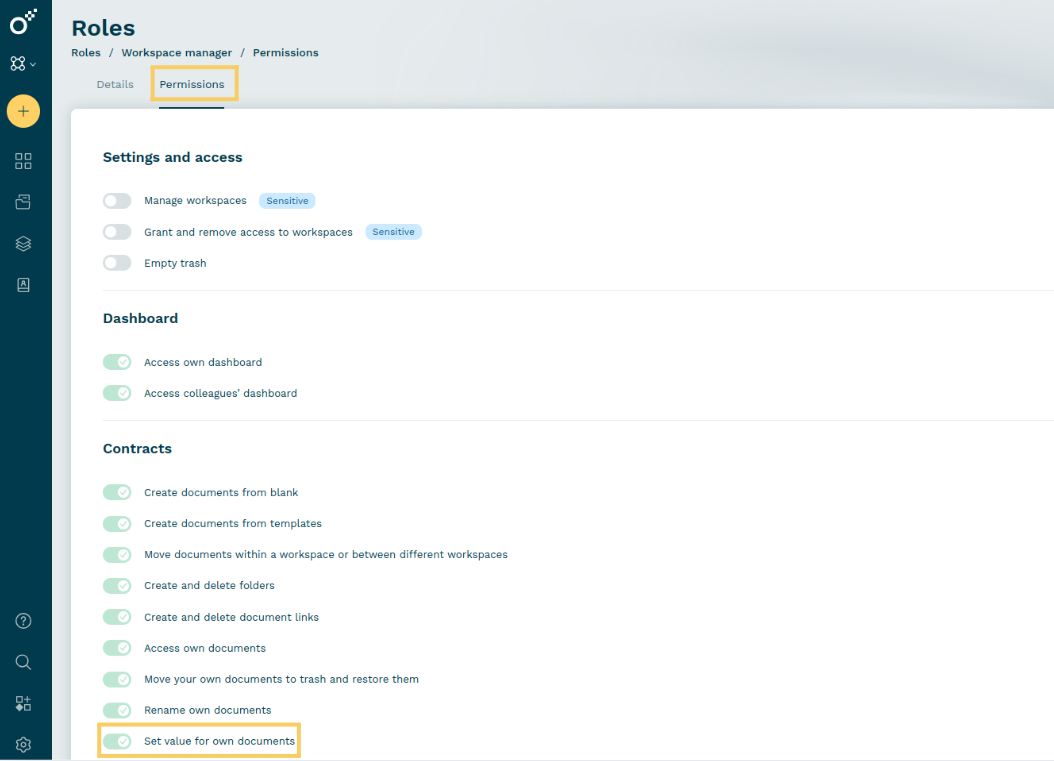This screenshot has width=1054, height=761.
Task: Open the marketplace apps icon in sidebar
Action: (24, 703)
